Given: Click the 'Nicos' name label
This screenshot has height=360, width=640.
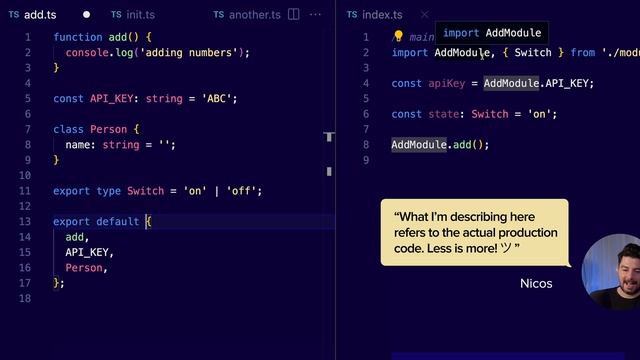Looking at the screenshot, I should coord(536,284).
